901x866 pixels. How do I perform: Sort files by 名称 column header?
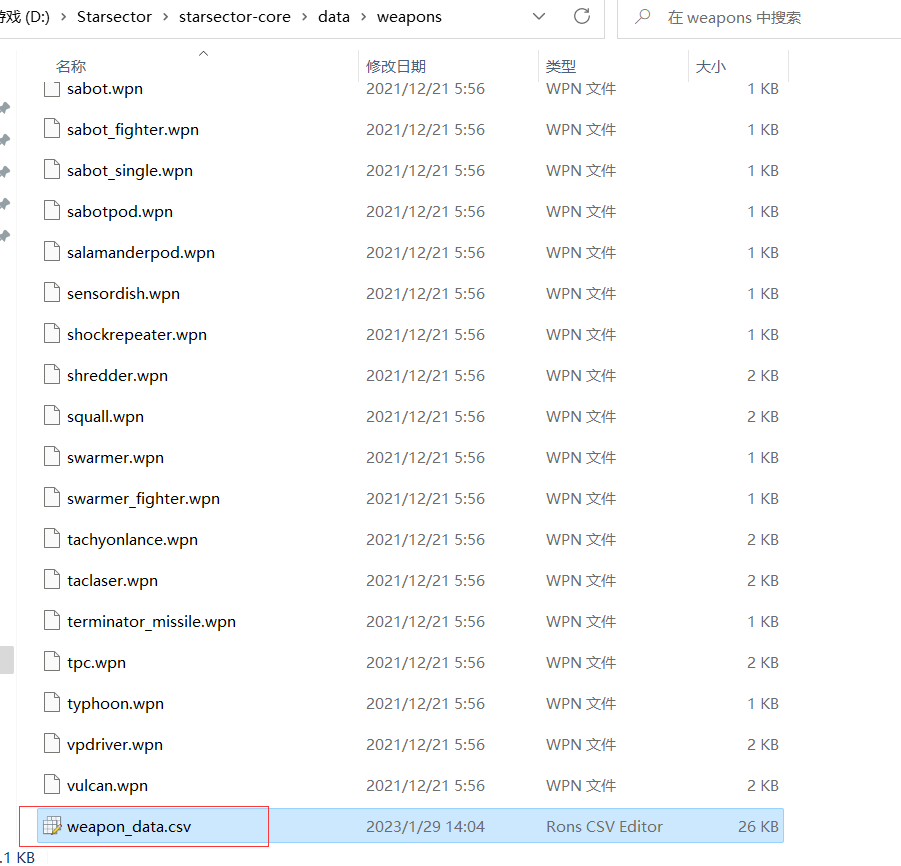coord(71,66)
